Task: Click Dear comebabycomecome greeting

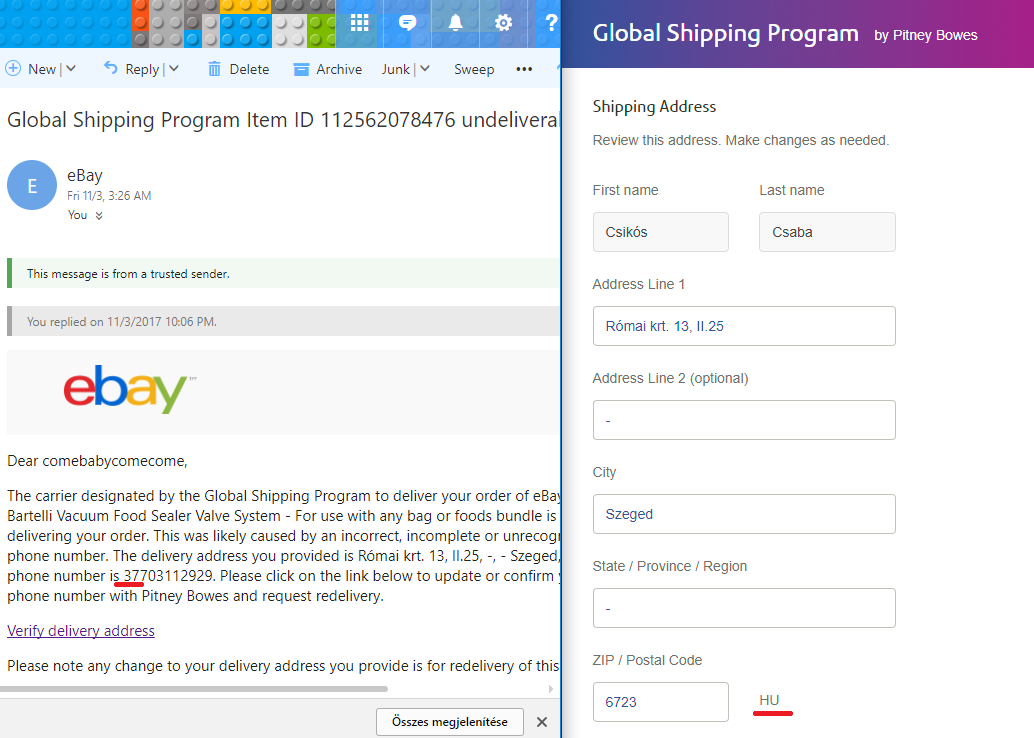Action: (x=97, y=461)
